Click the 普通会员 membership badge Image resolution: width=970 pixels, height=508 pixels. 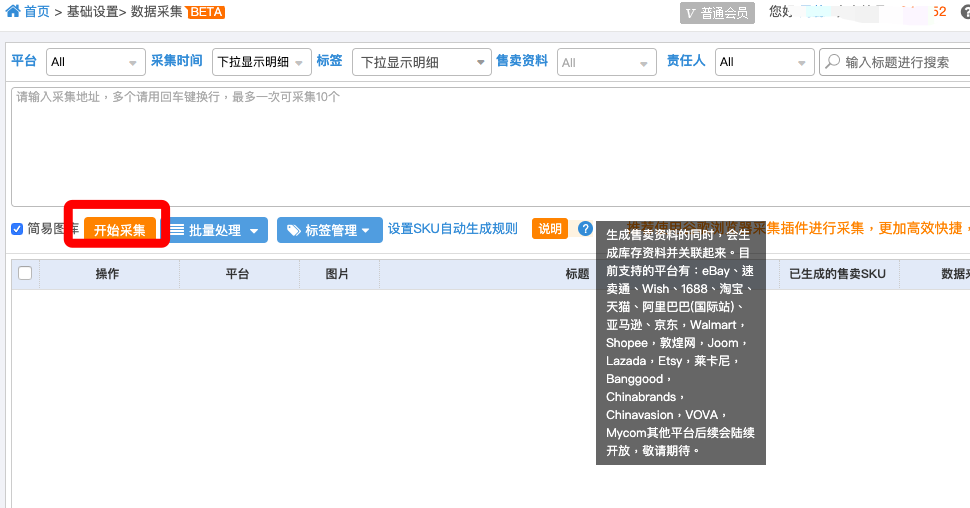(717, 12)
